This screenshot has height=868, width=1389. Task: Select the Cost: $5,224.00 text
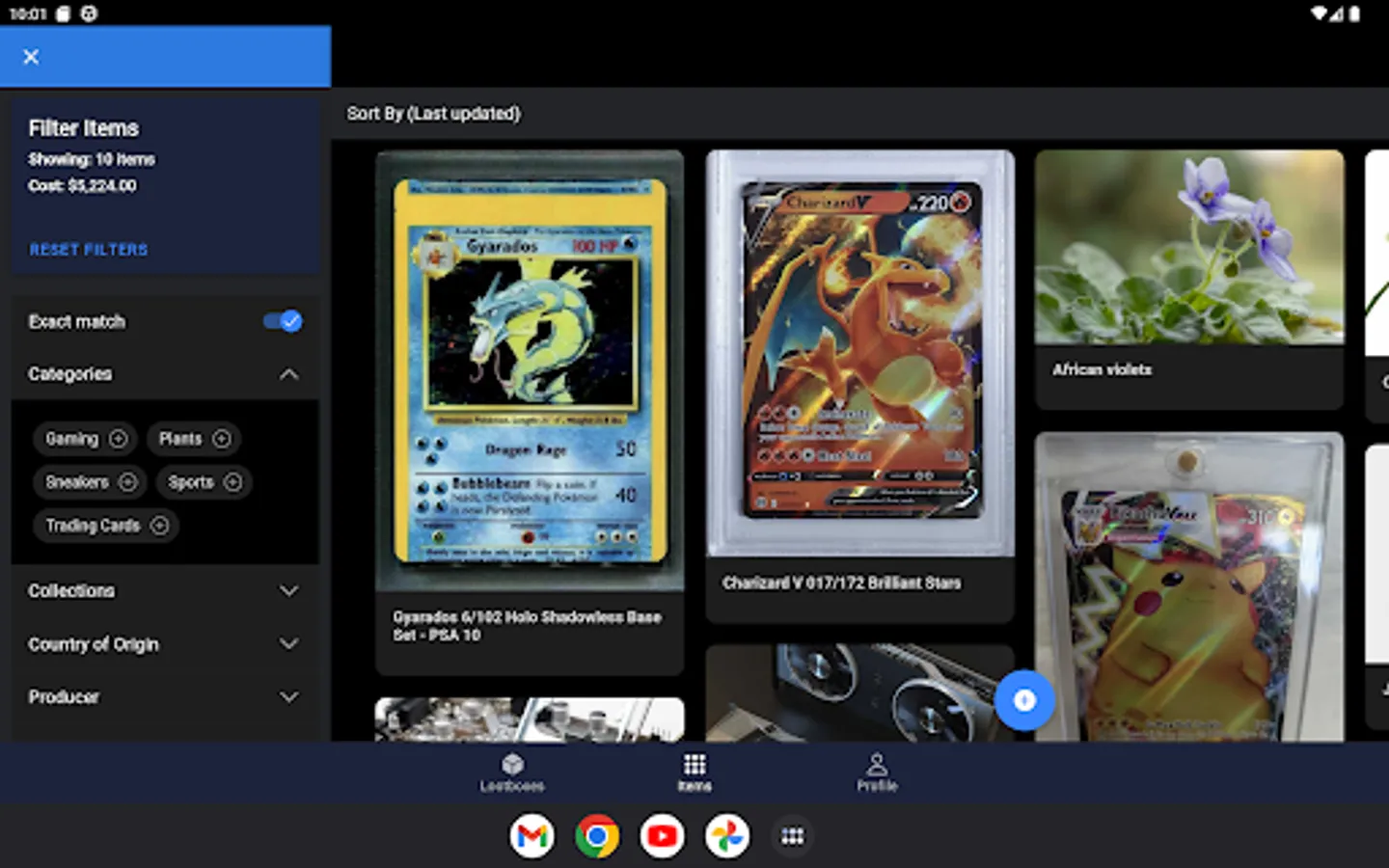(83, 185)
